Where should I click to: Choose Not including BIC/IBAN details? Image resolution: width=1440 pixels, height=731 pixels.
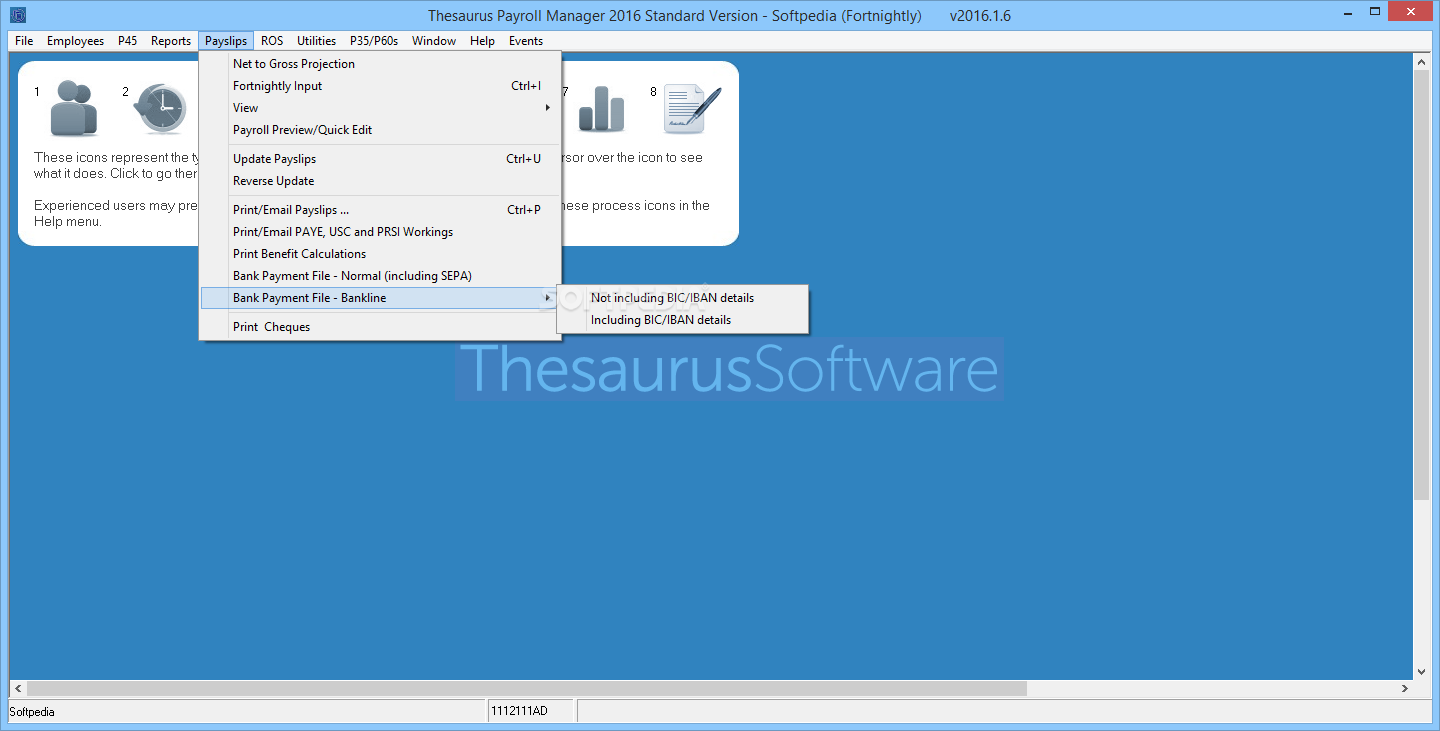tap(682, 298)
